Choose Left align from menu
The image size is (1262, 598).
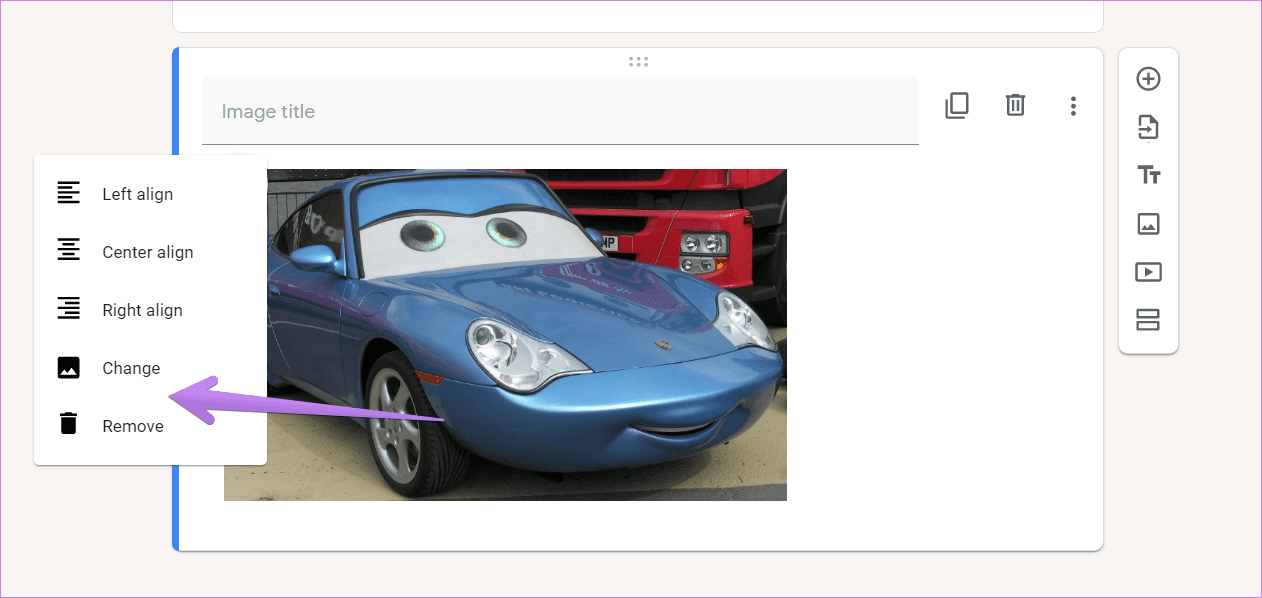(x=150, y=194)
